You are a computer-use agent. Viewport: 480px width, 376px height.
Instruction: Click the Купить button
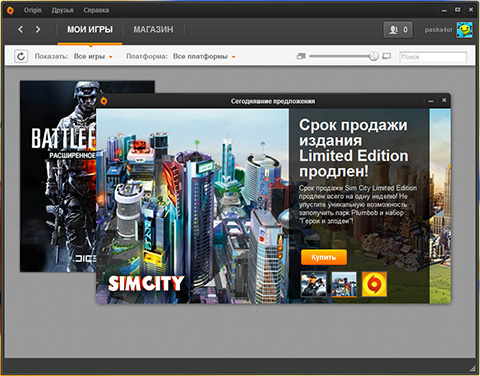pos(324,257)
